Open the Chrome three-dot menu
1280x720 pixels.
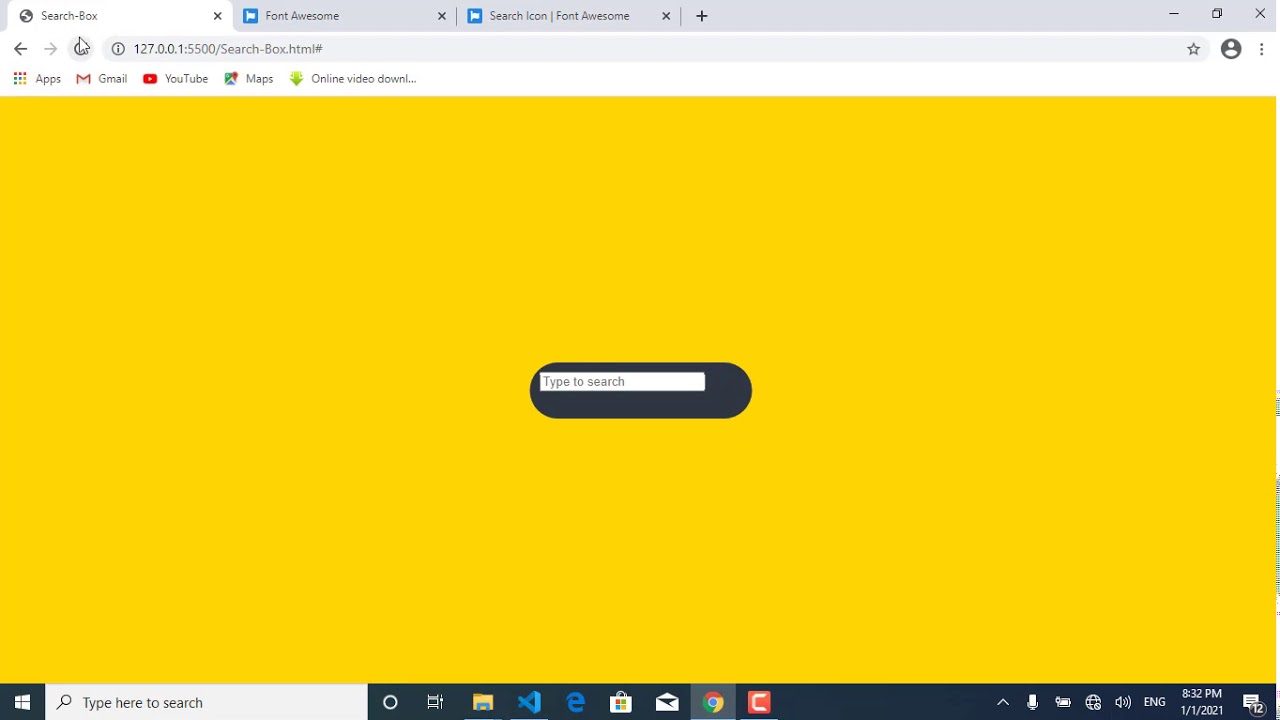pyautogui.click(x=1262, y=49)
